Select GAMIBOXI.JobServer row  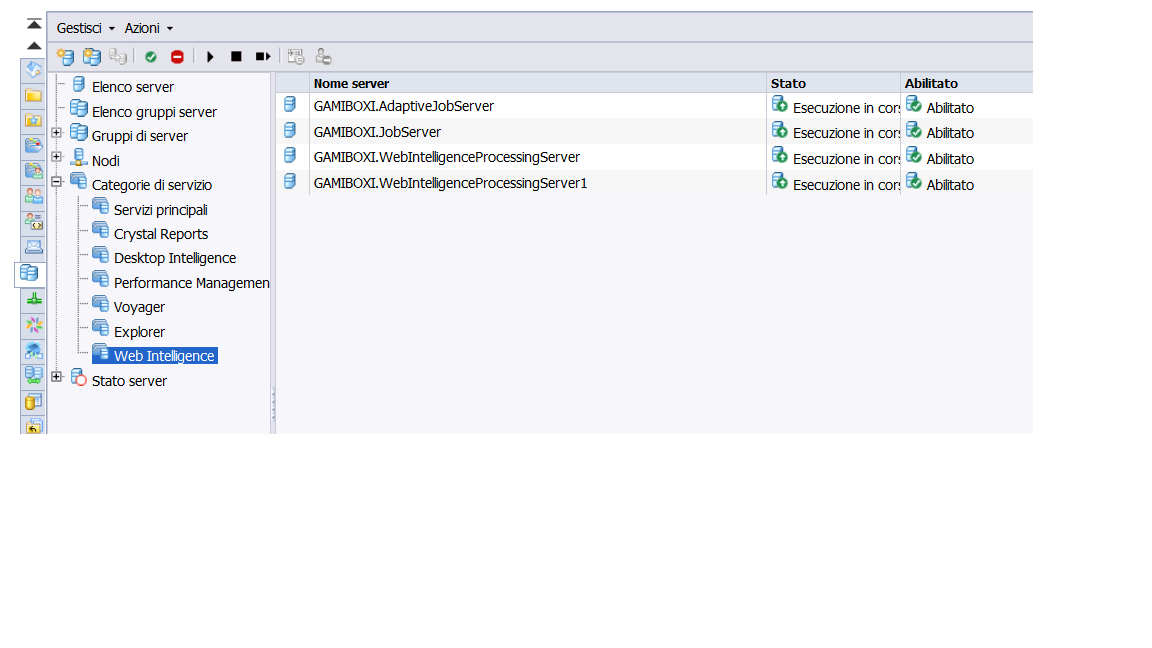click(654, 132)
